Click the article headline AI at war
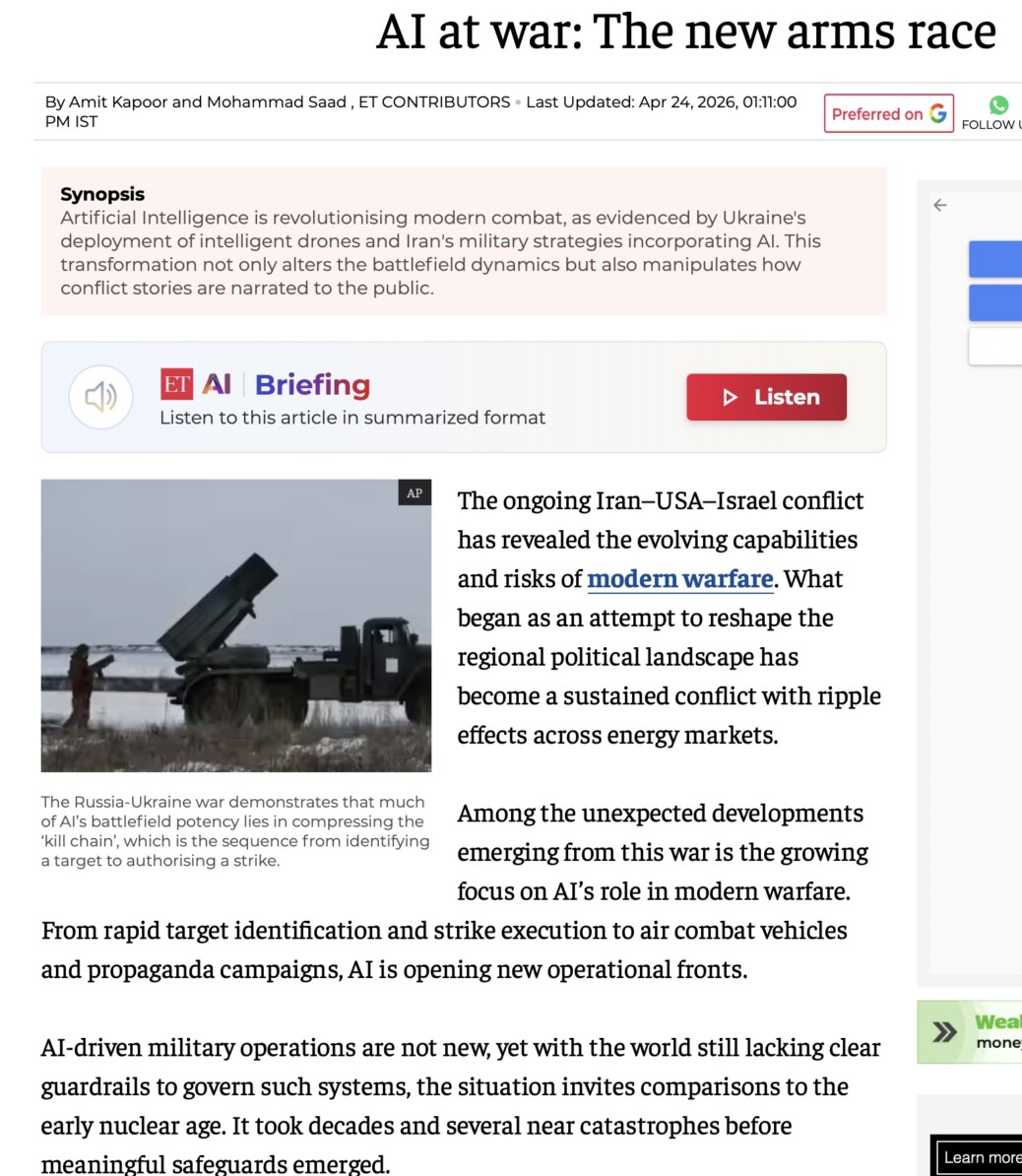 click(x=686, y=32)
